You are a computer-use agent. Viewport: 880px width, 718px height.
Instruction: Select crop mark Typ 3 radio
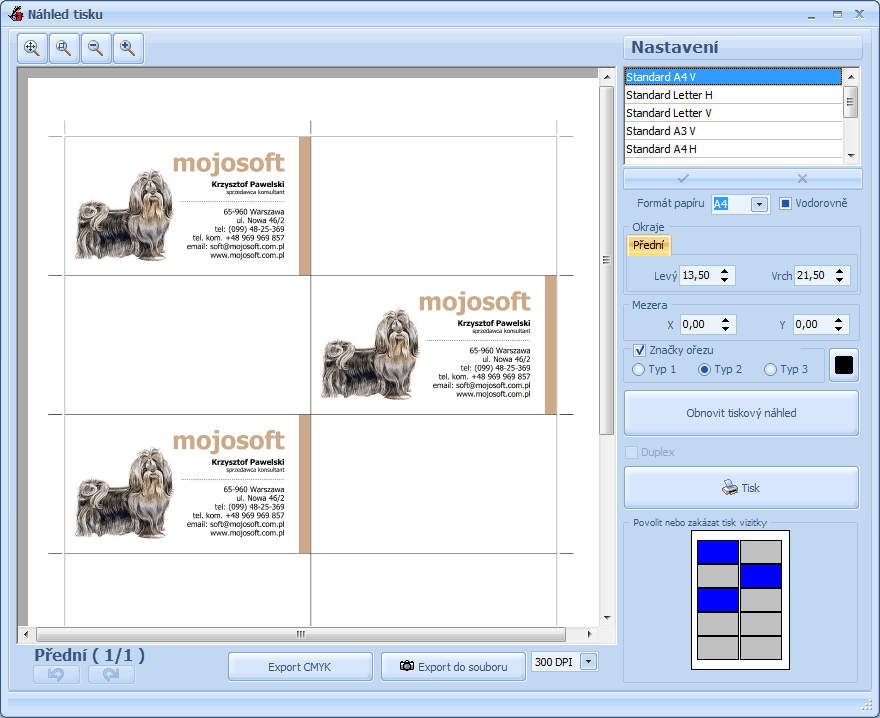pos(770,369)
